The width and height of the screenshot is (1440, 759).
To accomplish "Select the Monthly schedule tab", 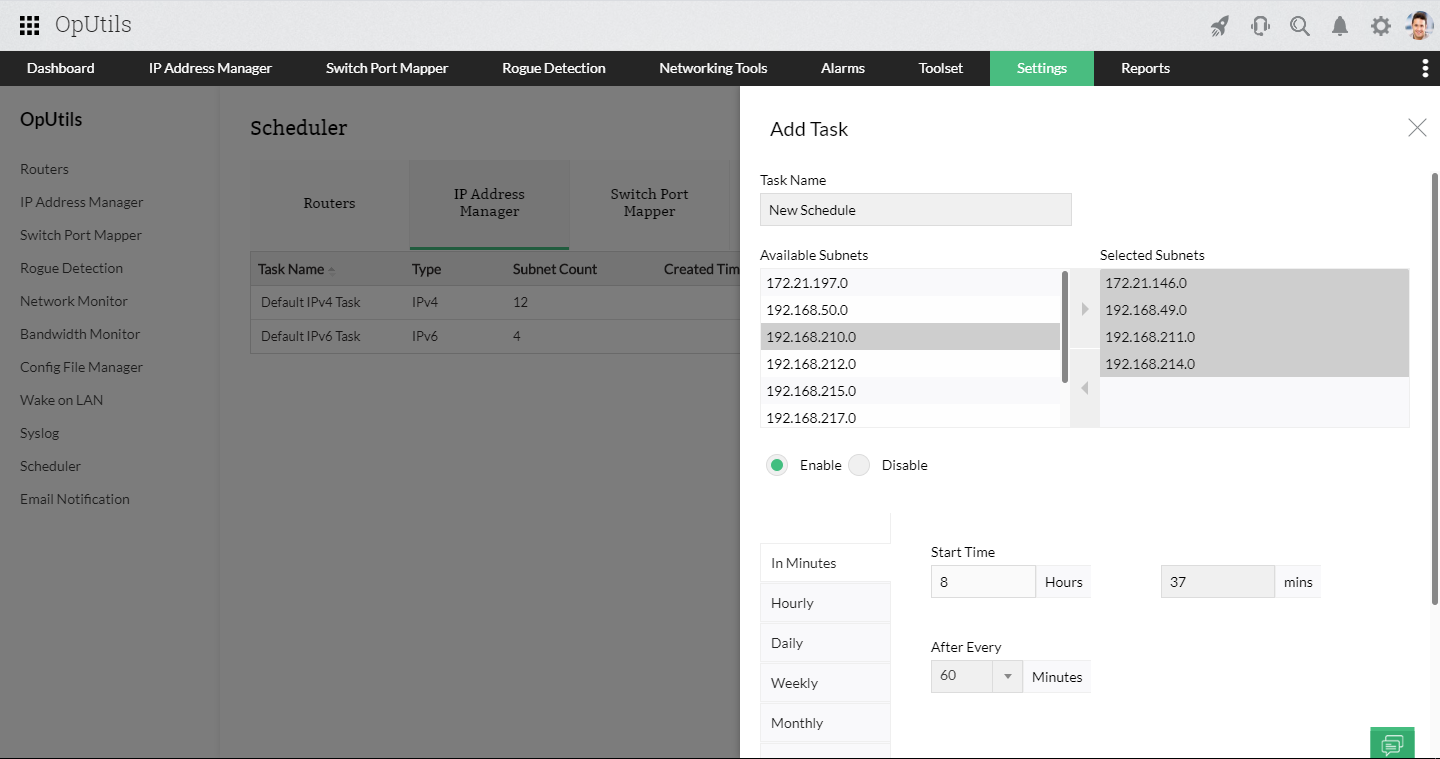I will (x=825, y=723).
